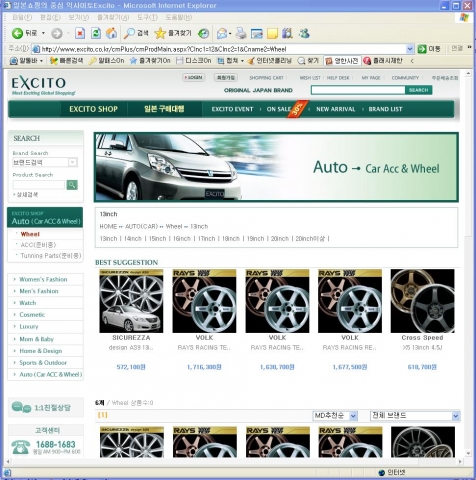Click the IE Back arrow icon
Viewport: 476px width, 480px height.
pos(17,33)
